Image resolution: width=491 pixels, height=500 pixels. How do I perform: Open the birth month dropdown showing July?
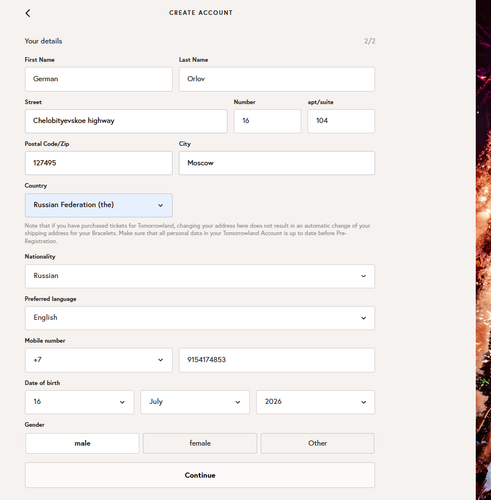pyautogui.click(x=195, y=402)
